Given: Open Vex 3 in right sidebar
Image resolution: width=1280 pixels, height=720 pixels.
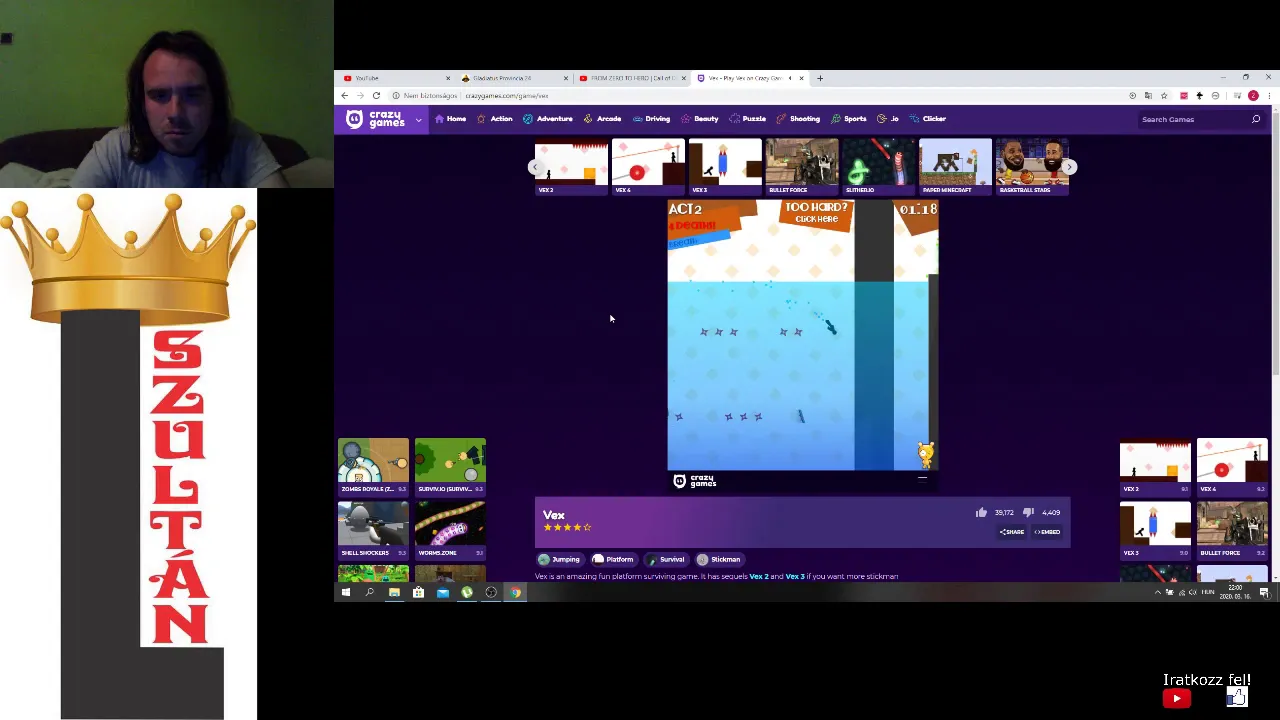Looking at the screenshot, I should 1155,530.
